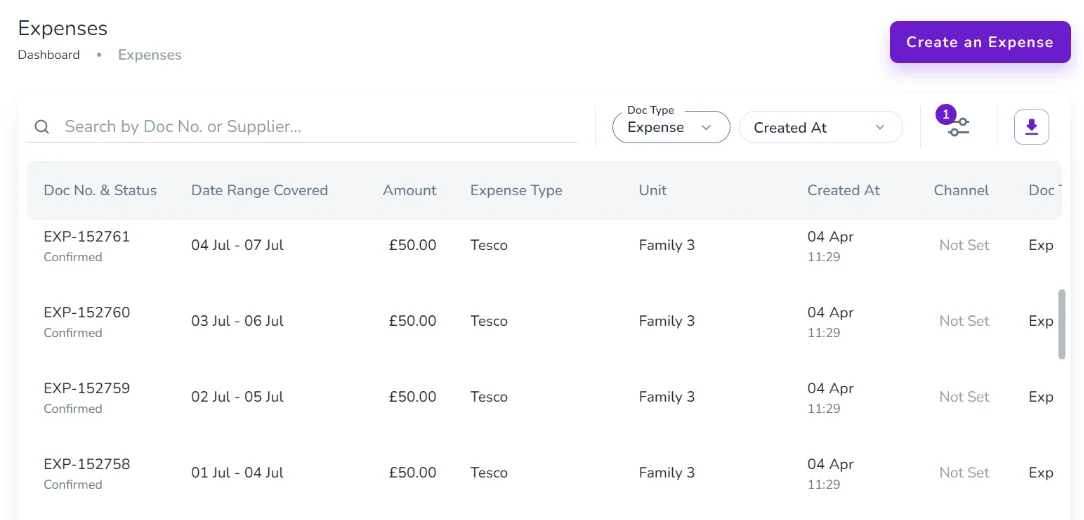Screen dimensions: 1084x520
Task: Click the search magnifier icon
Action: [42, 127]
